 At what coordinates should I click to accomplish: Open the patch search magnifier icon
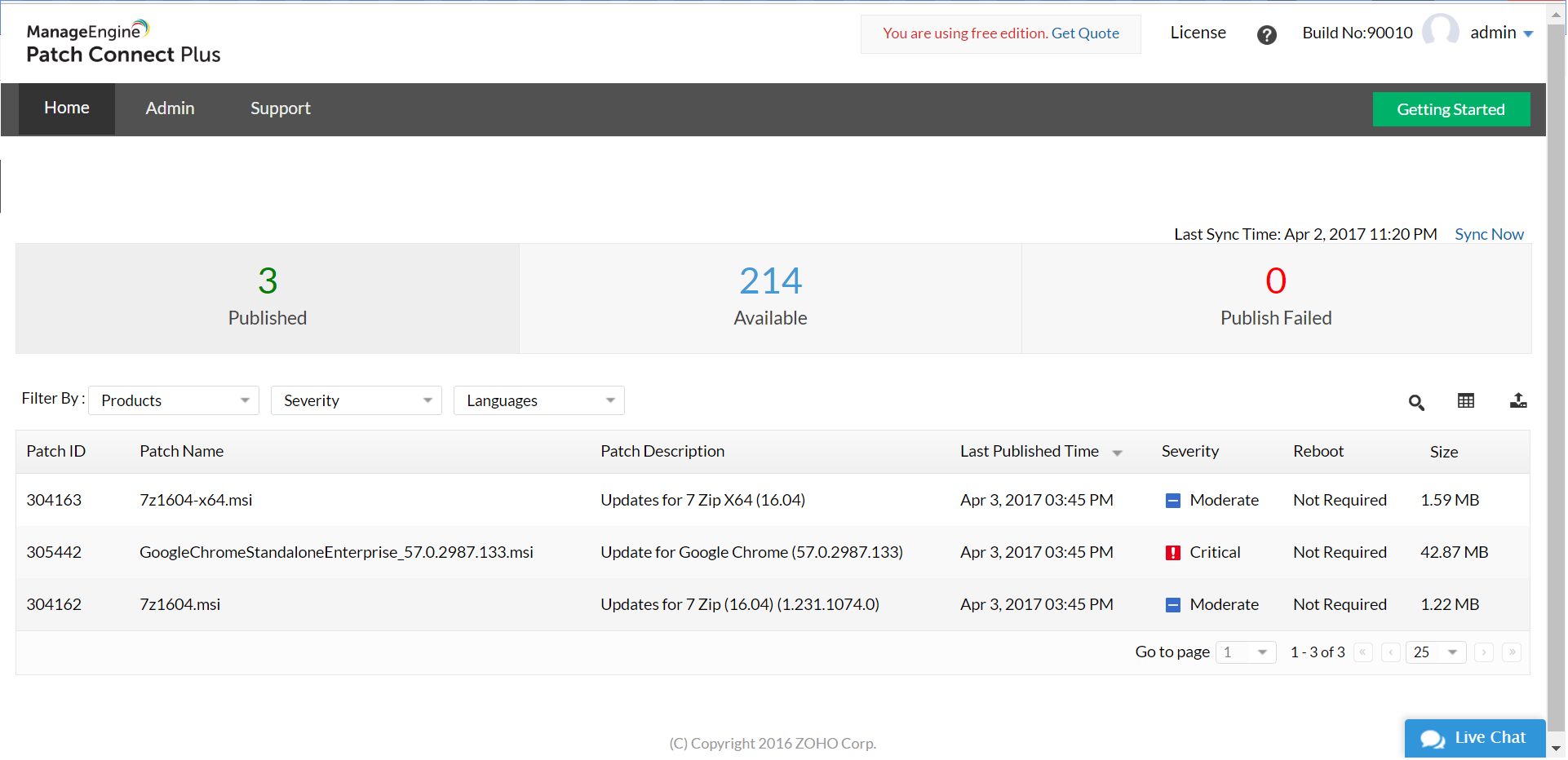tap(1418, 403)
